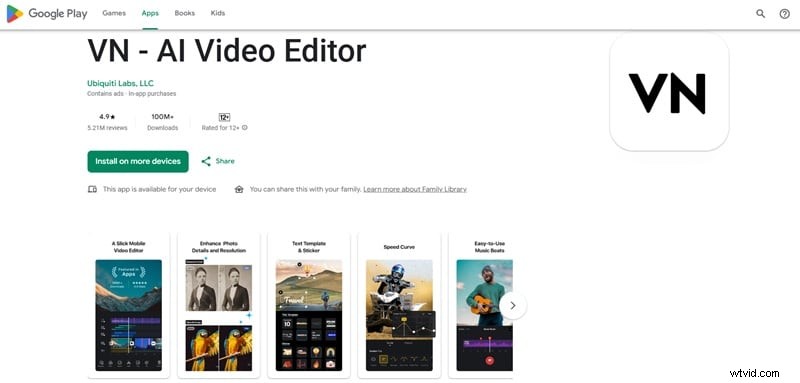Open the Speed Curve screenshot

[x=399, y=305]
